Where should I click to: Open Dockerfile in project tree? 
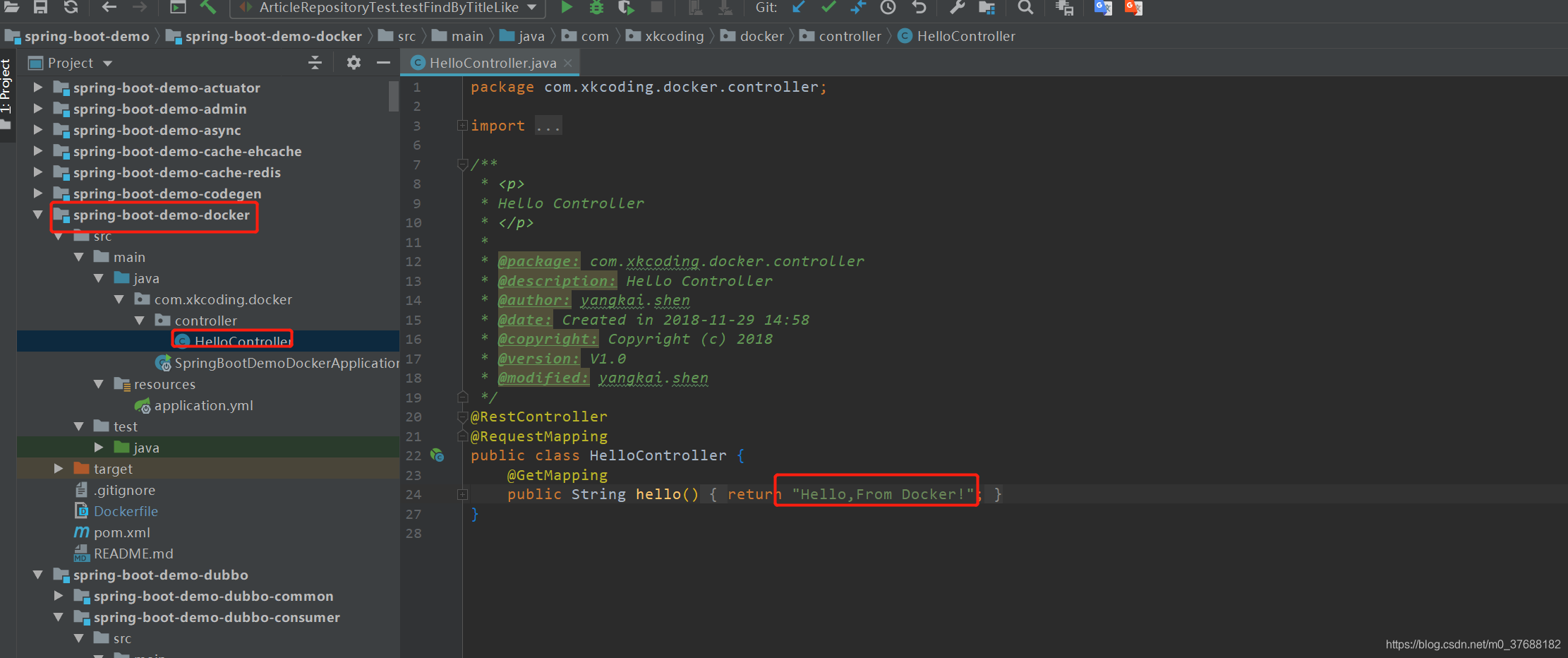pyautogui.click(x=126, y=511)
